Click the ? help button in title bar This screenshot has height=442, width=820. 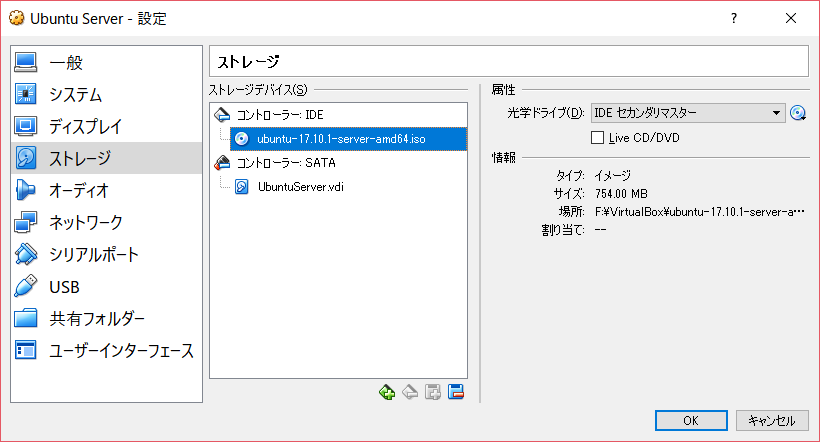pos(734,19)
